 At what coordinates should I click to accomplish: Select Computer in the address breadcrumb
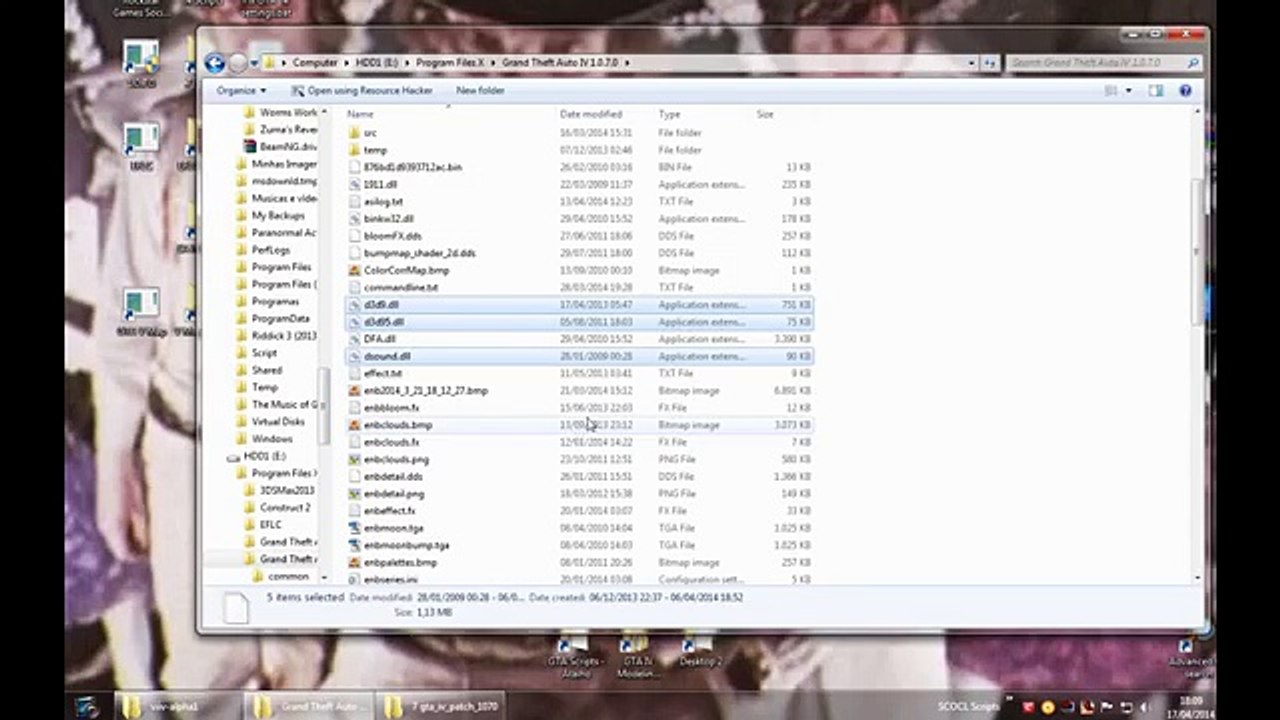coord(315,63)
